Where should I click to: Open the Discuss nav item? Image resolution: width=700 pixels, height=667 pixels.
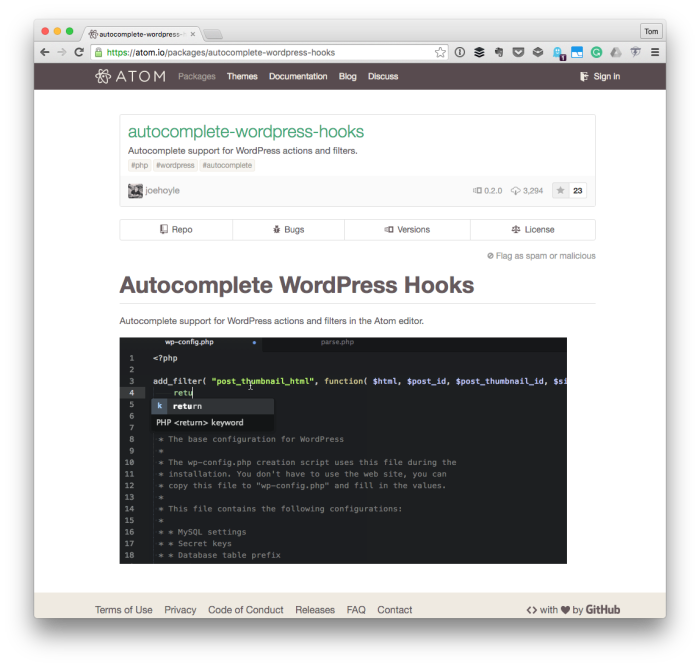[383, 76]
